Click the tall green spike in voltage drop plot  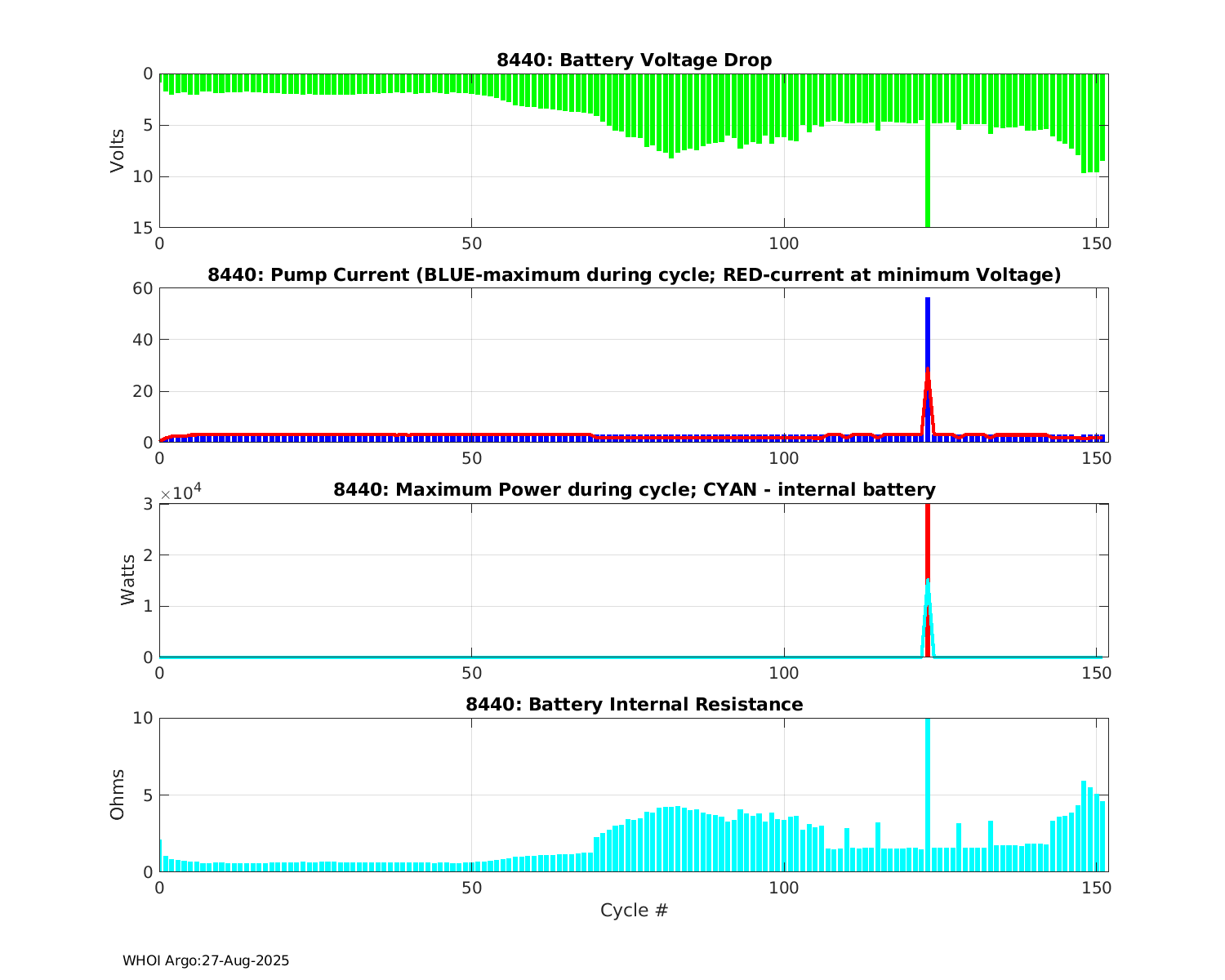[x=928, y=180]
